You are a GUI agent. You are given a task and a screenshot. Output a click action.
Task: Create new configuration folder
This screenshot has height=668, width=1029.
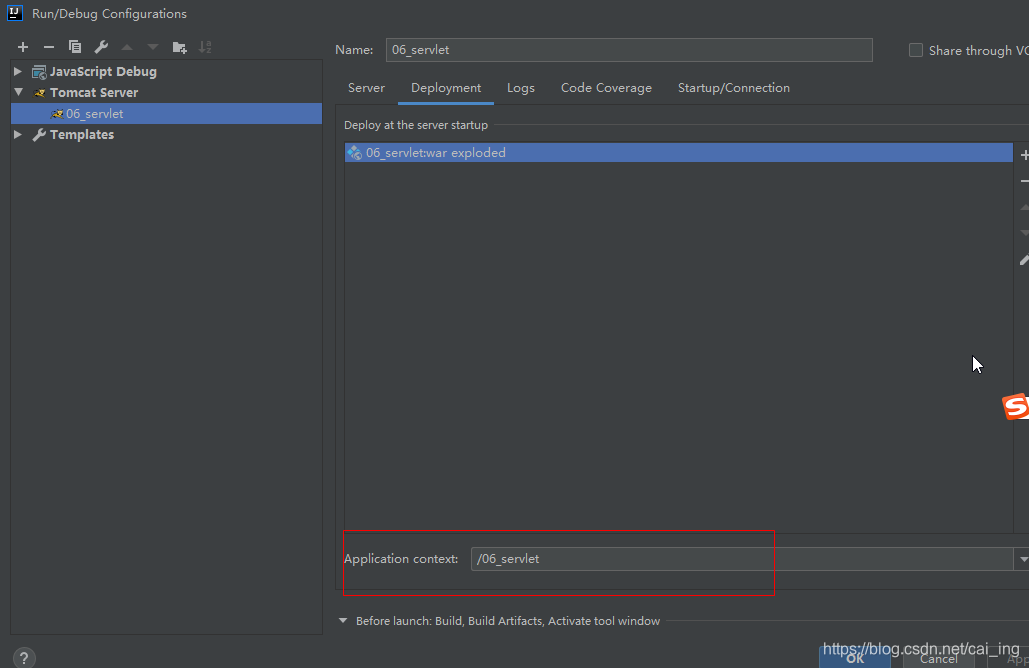(x=179, y=47)
